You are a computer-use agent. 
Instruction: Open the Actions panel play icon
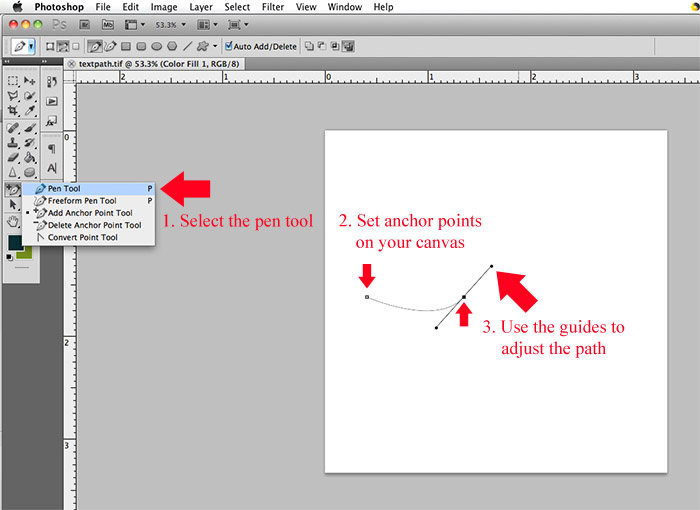(x=52, y=101)
